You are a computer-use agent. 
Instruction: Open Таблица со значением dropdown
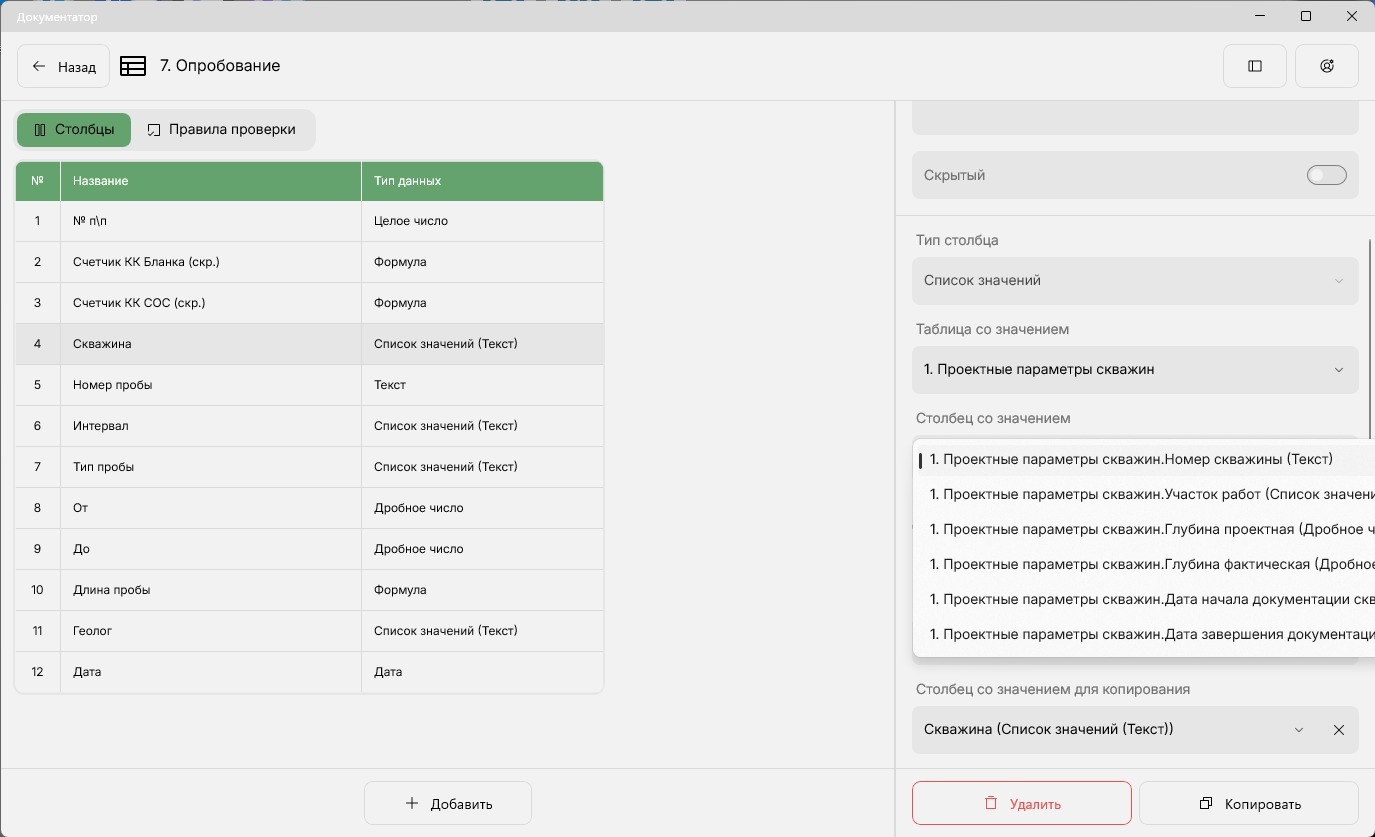pyautogui.click(x=1135, y=370)
